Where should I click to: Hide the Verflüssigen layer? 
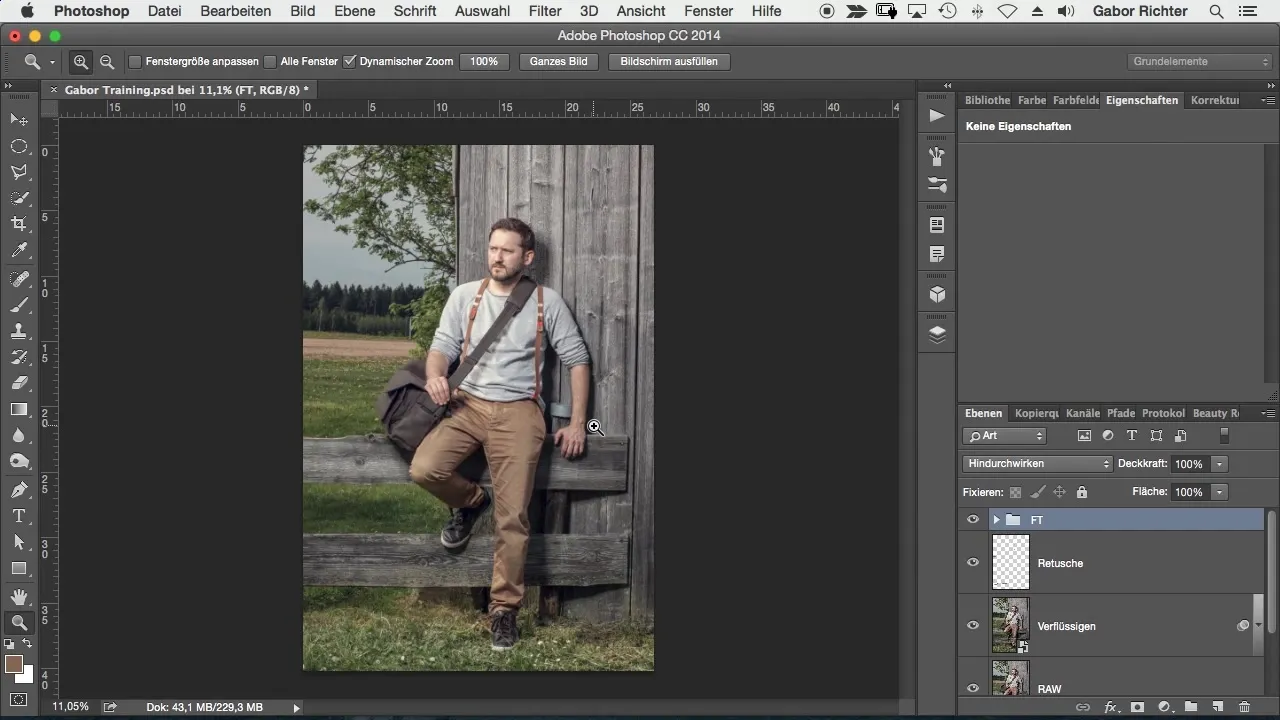tap(972, 626)
